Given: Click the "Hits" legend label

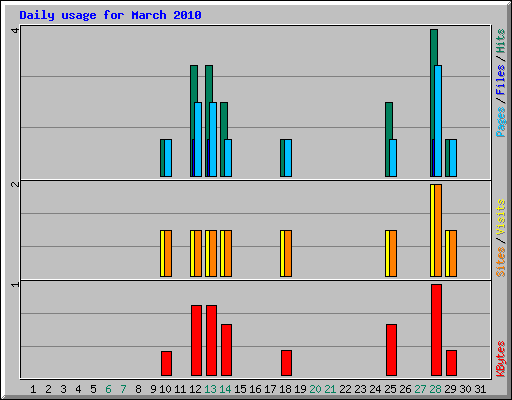Looking at the screenshot, I should click(x=501, y=41).
